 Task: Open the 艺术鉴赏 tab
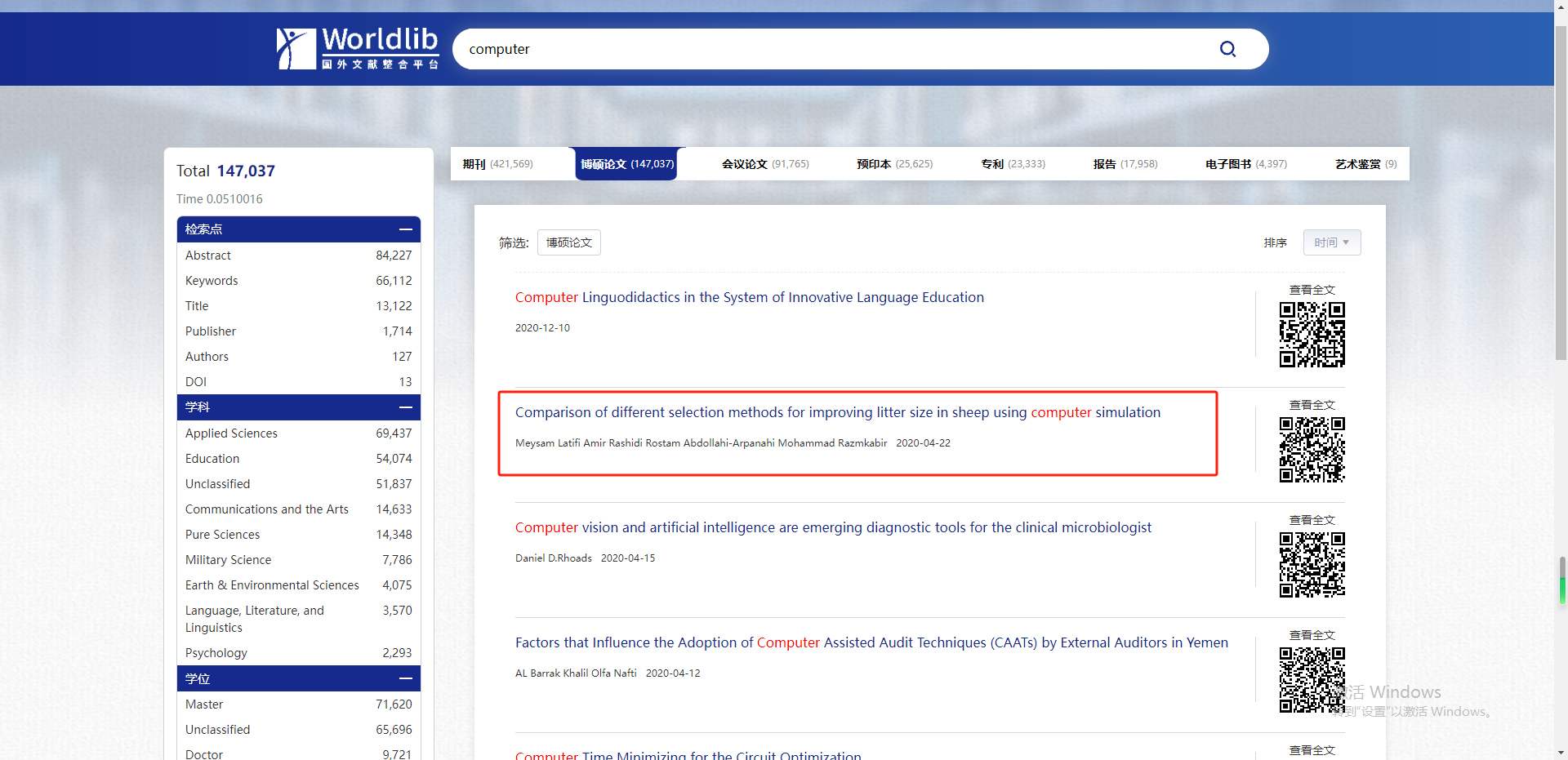(x=1365, y=164)
